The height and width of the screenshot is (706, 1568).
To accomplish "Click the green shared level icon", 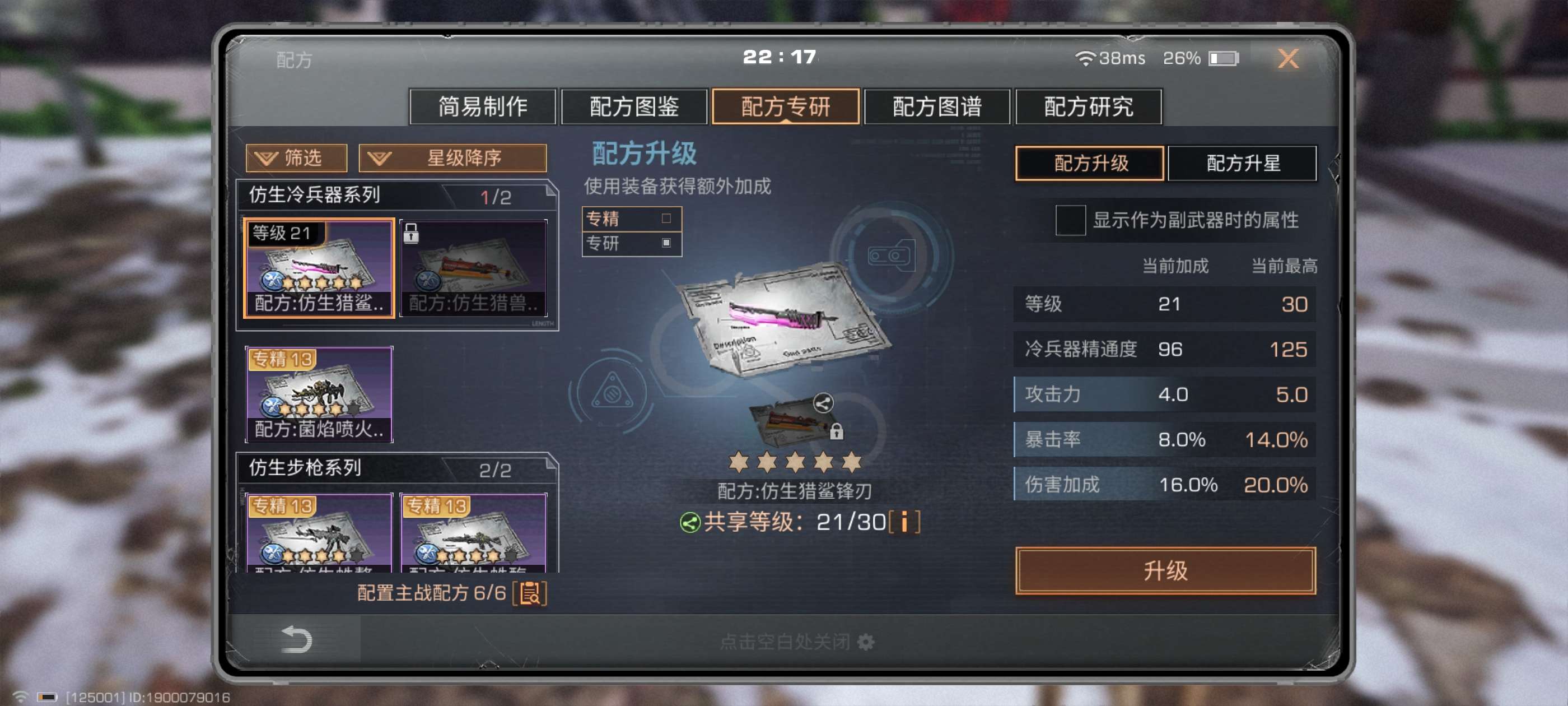I will click(690, 523).
